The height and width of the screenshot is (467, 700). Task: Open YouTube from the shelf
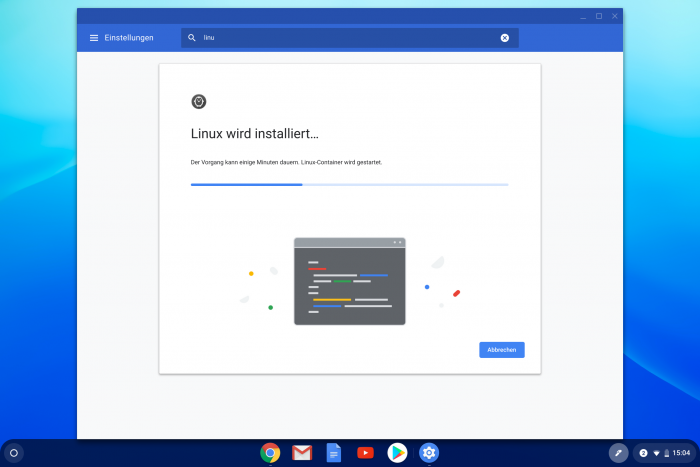(365, 453)
